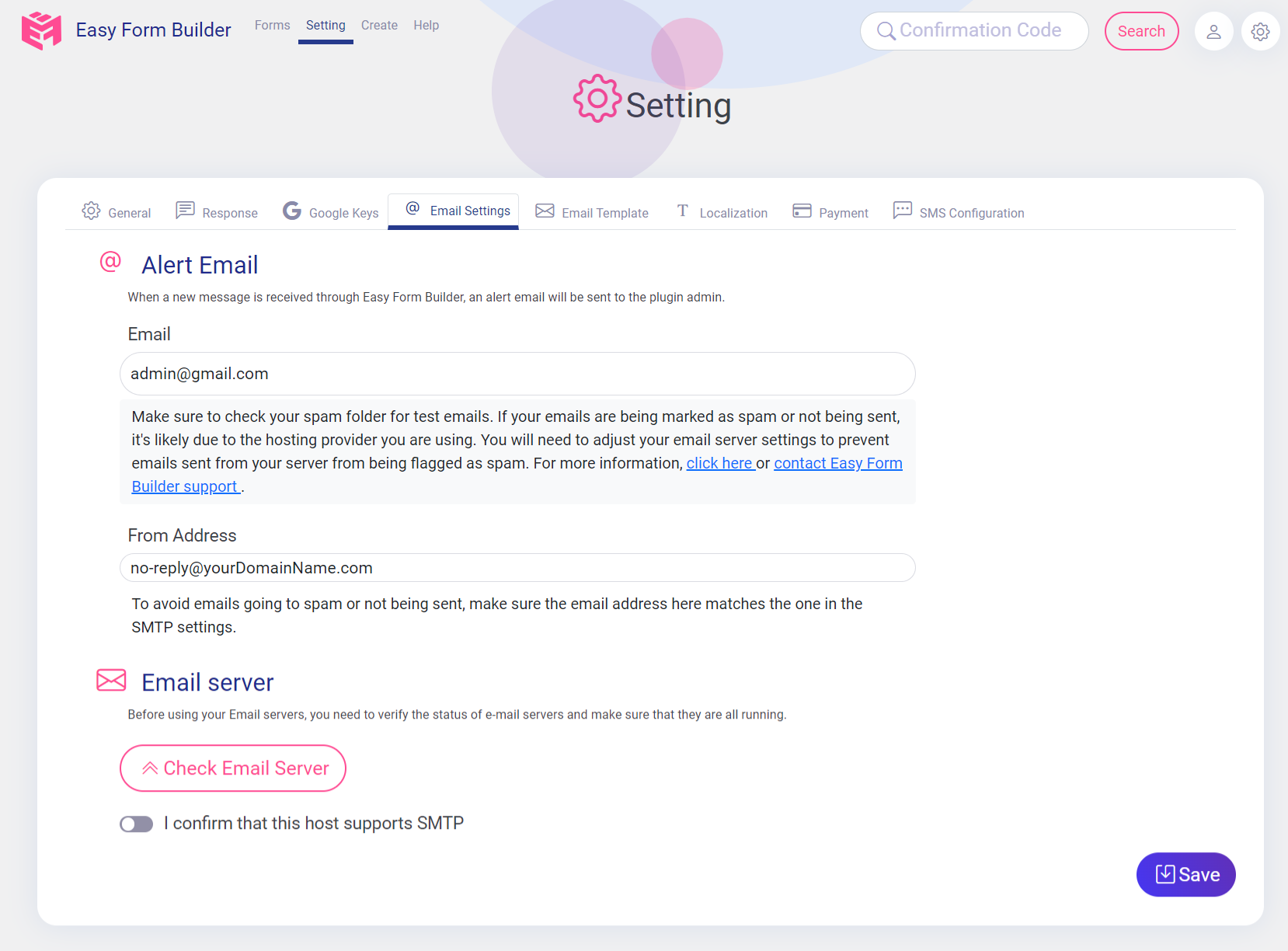Viewport: 1288px width, 951px height.
Task: Go to the Help menu
Action: (x=426, y=26)
